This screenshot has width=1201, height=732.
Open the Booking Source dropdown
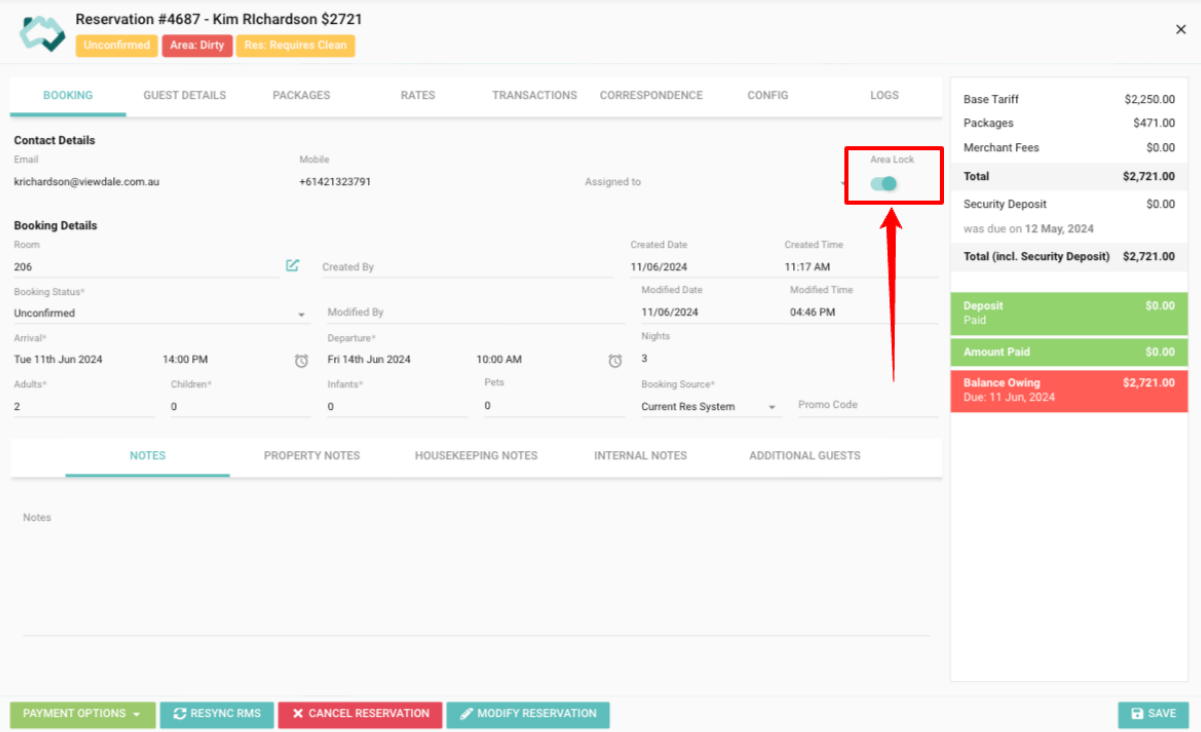pyautogui.click(x=772, y=408)
